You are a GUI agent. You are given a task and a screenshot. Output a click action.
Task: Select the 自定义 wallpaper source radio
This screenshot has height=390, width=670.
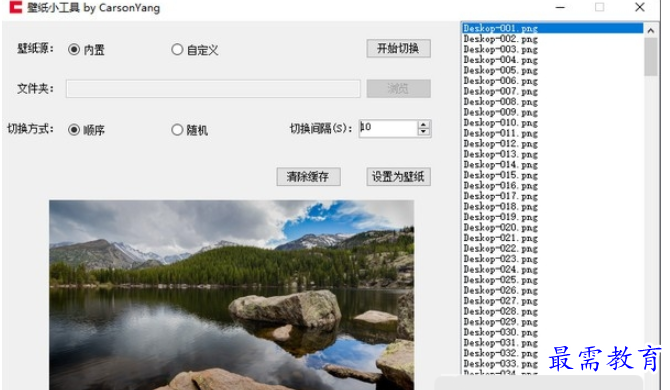pyautogui.click(x=177, y=50)
